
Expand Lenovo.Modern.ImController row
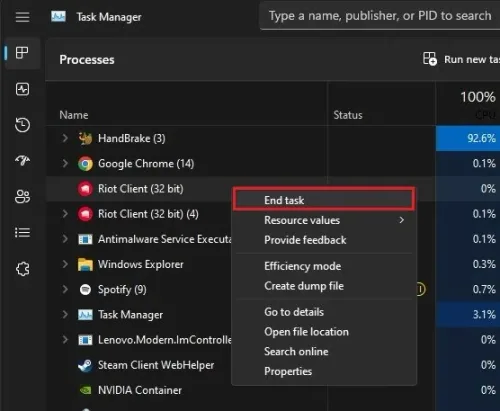tap(65, 340)
